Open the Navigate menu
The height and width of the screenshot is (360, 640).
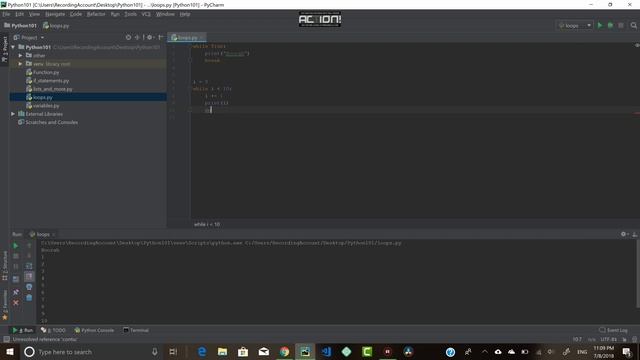(x=55, y=14)
